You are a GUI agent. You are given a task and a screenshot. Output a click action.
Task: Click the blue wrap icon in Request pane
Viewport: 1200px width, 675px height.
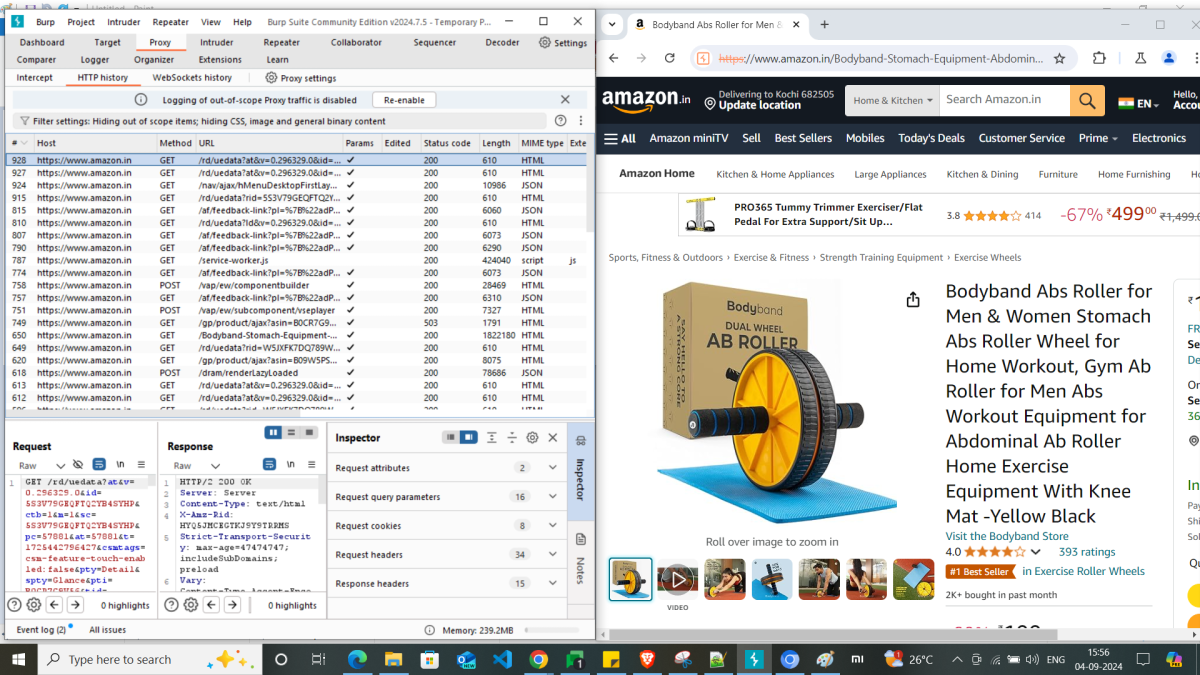[x=99, y=465]
